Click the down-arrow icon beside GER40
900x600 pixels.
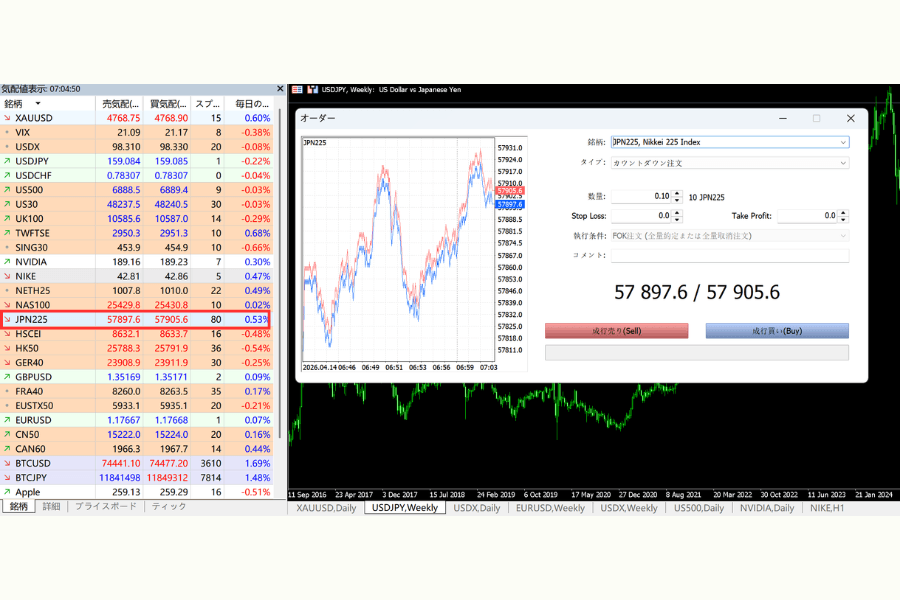tap(7, 363)
